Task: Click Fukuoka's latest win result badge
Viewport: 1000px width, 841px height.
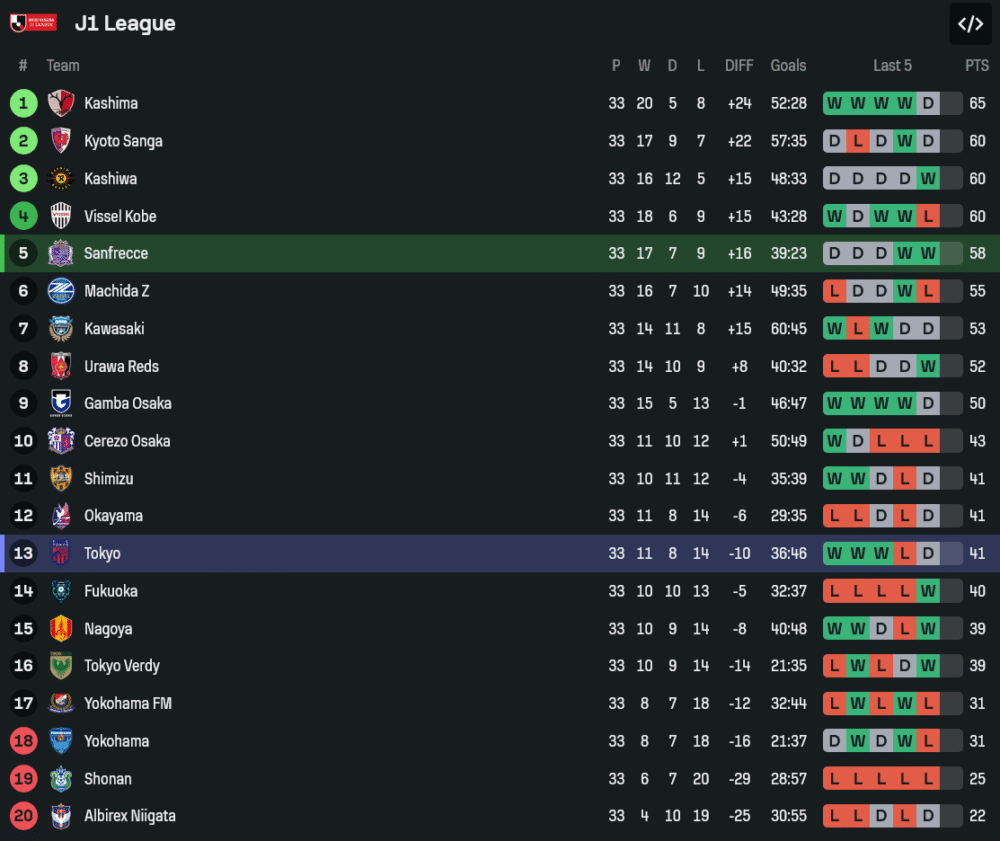Action: (928, 591)
